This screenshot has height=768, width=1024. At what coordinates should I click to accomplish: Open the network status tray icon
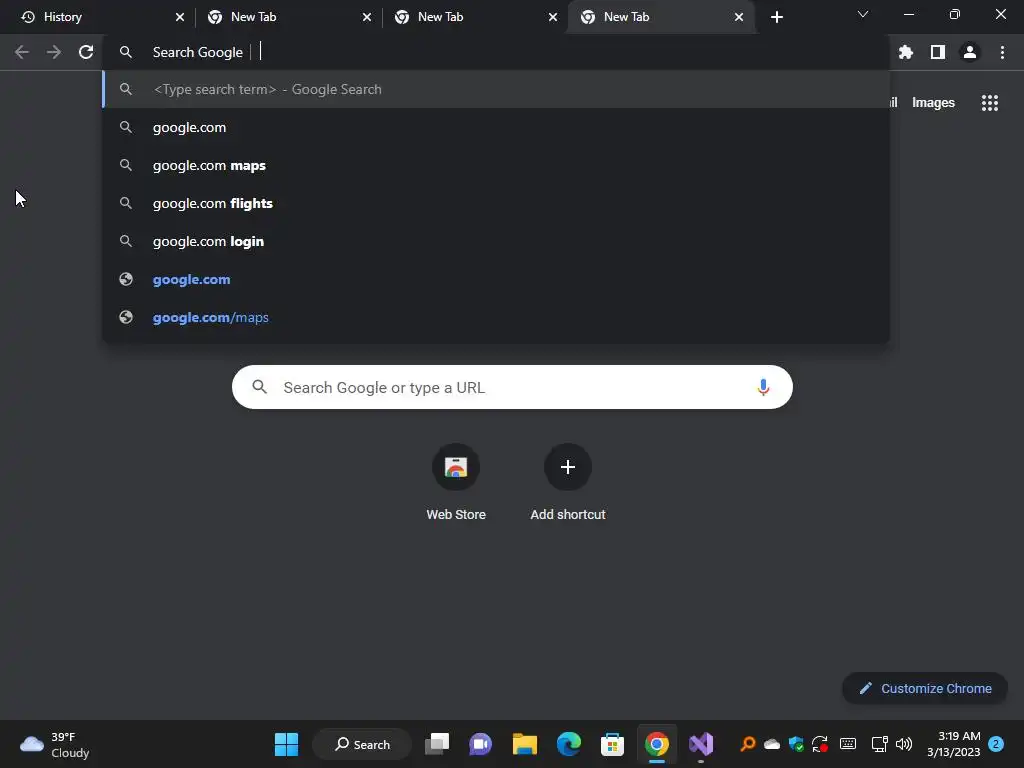[879, 744]
